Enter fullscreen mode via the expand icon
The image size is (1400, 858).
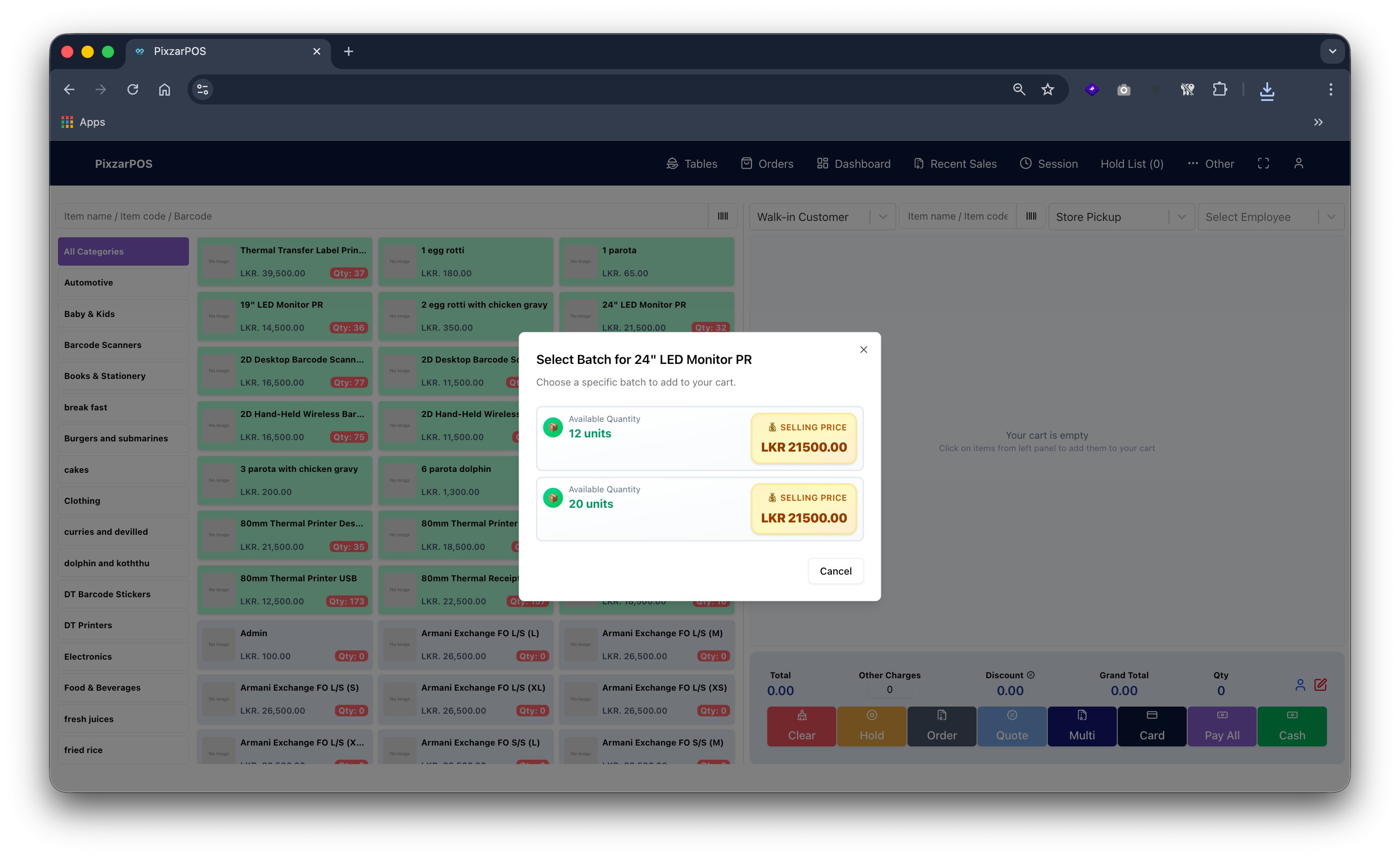point(1263,163)
